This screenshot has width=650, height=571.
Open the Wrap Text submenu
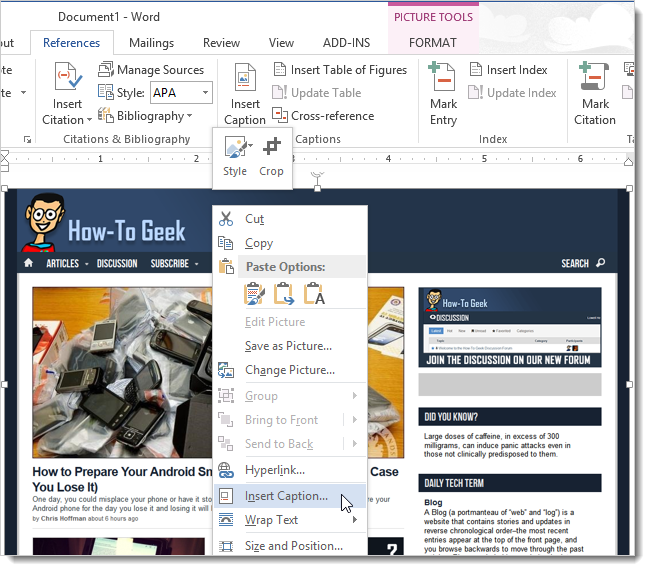tap(290, 520)
